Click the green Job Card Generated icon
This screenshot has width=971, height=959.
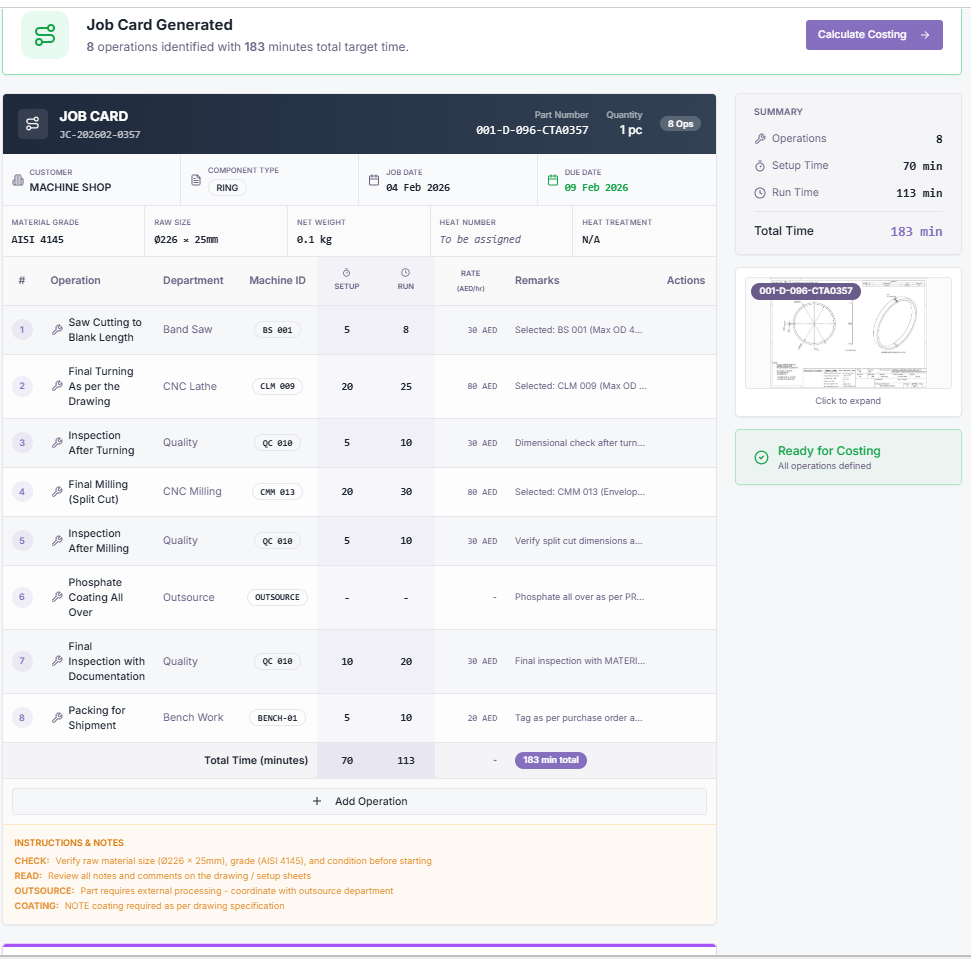click(45, 36)
